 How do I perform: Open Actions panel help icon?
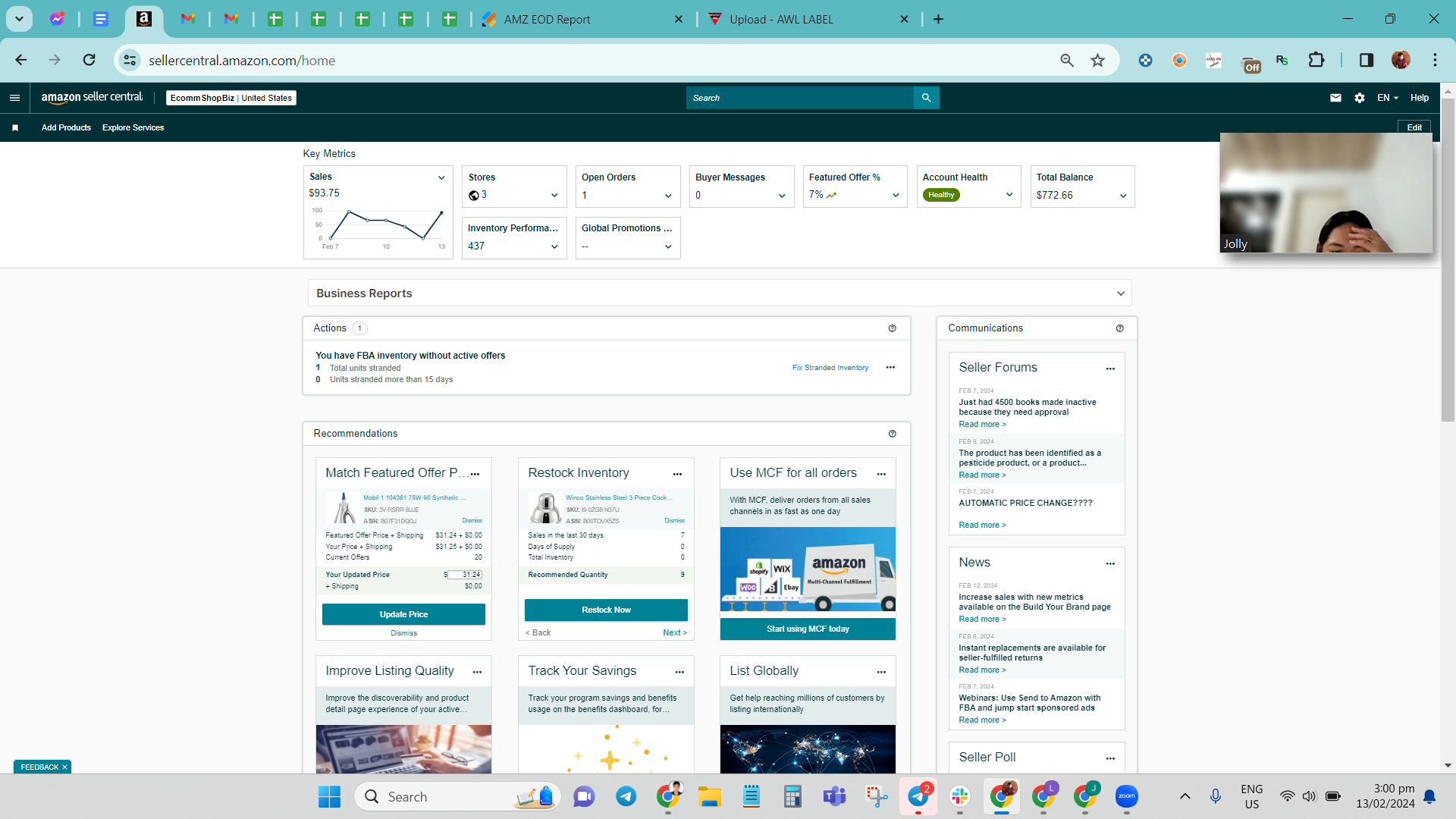(893, 328)
